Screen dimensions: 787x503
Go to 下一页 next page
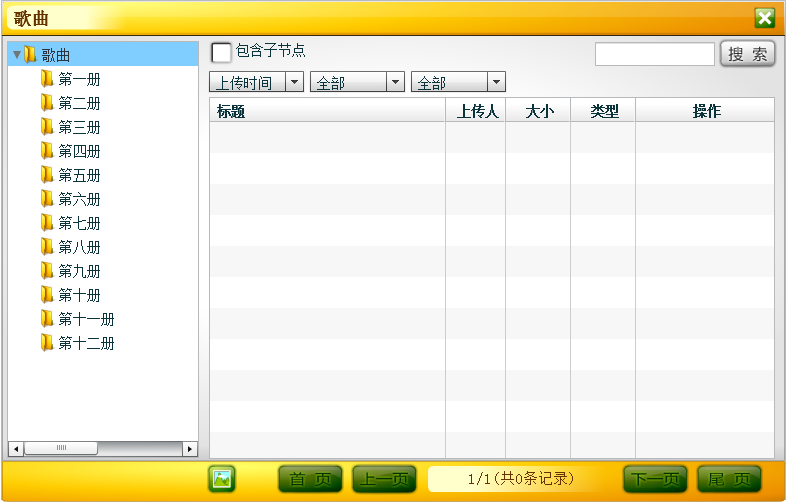(x=655, y=480)
